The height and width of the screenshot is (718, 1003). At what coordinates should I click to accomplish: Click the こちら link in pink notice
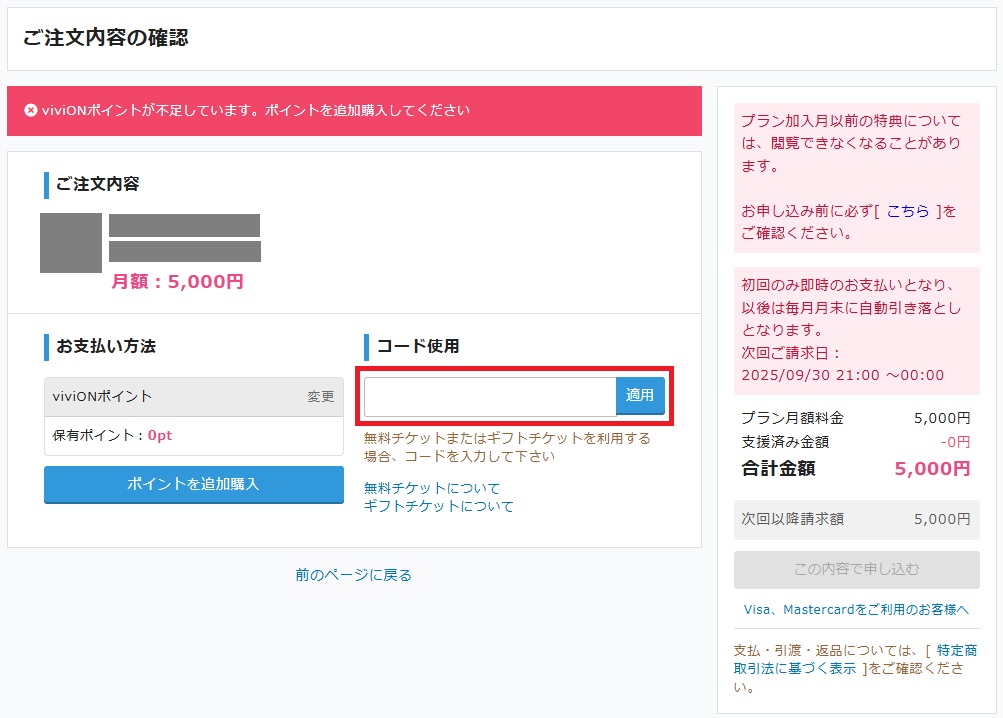(x=907, y=211)
